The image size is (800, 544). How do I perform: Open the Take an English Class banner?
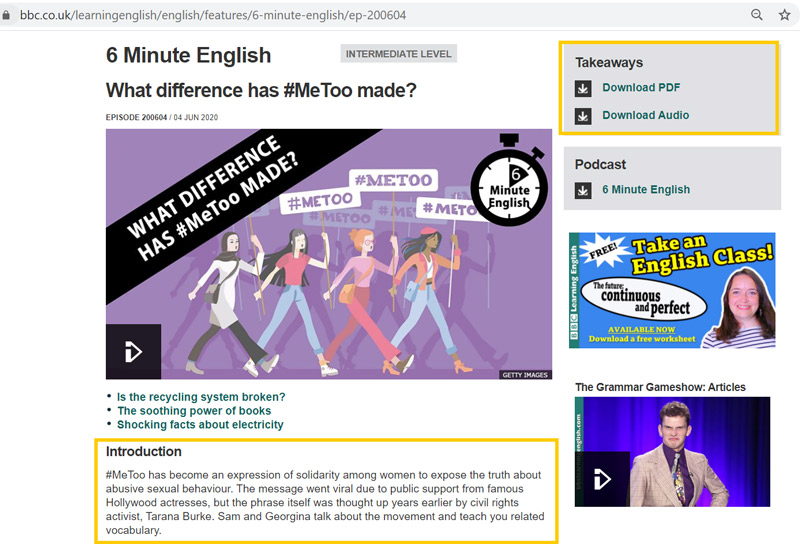coord(671,290)
